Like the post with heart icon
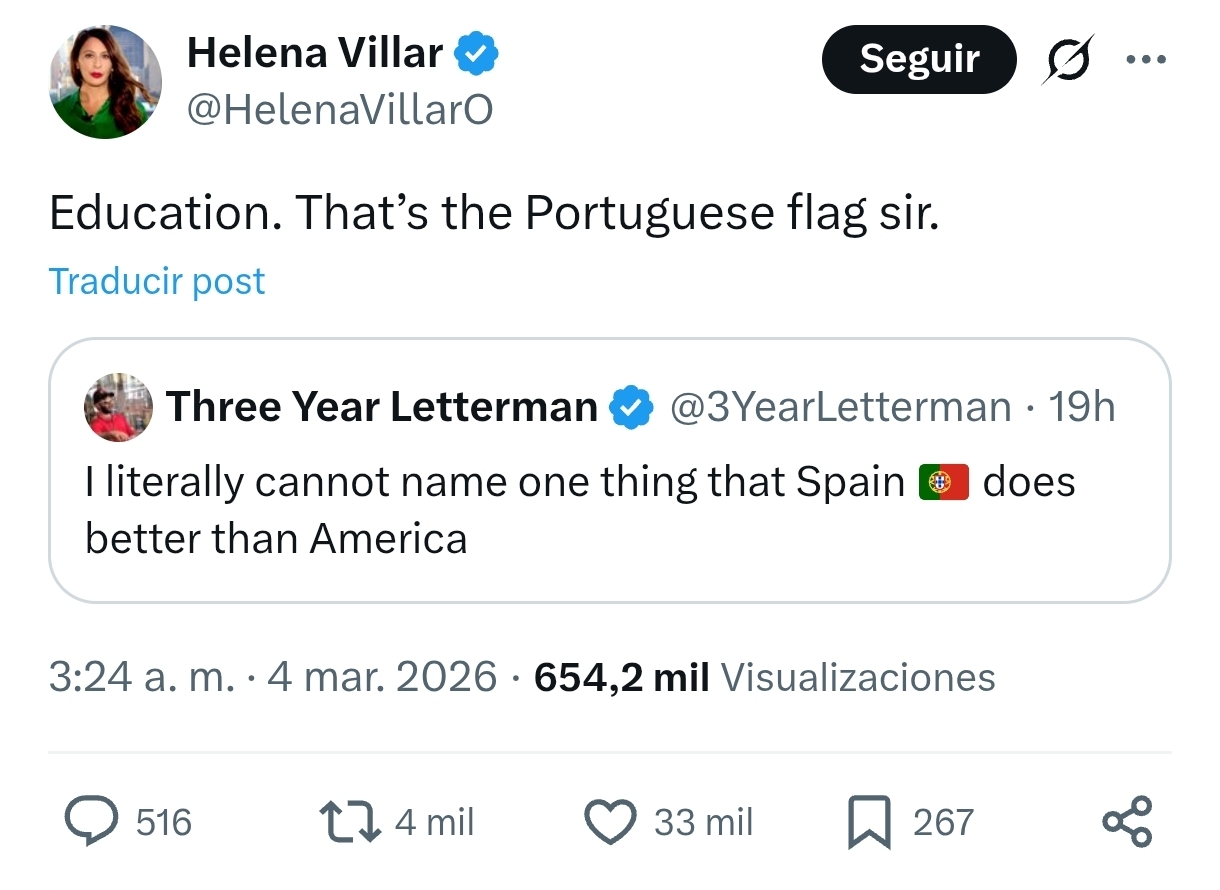Image resolution: width=1220 pixels, height=890 pixels. click(610, 822)
